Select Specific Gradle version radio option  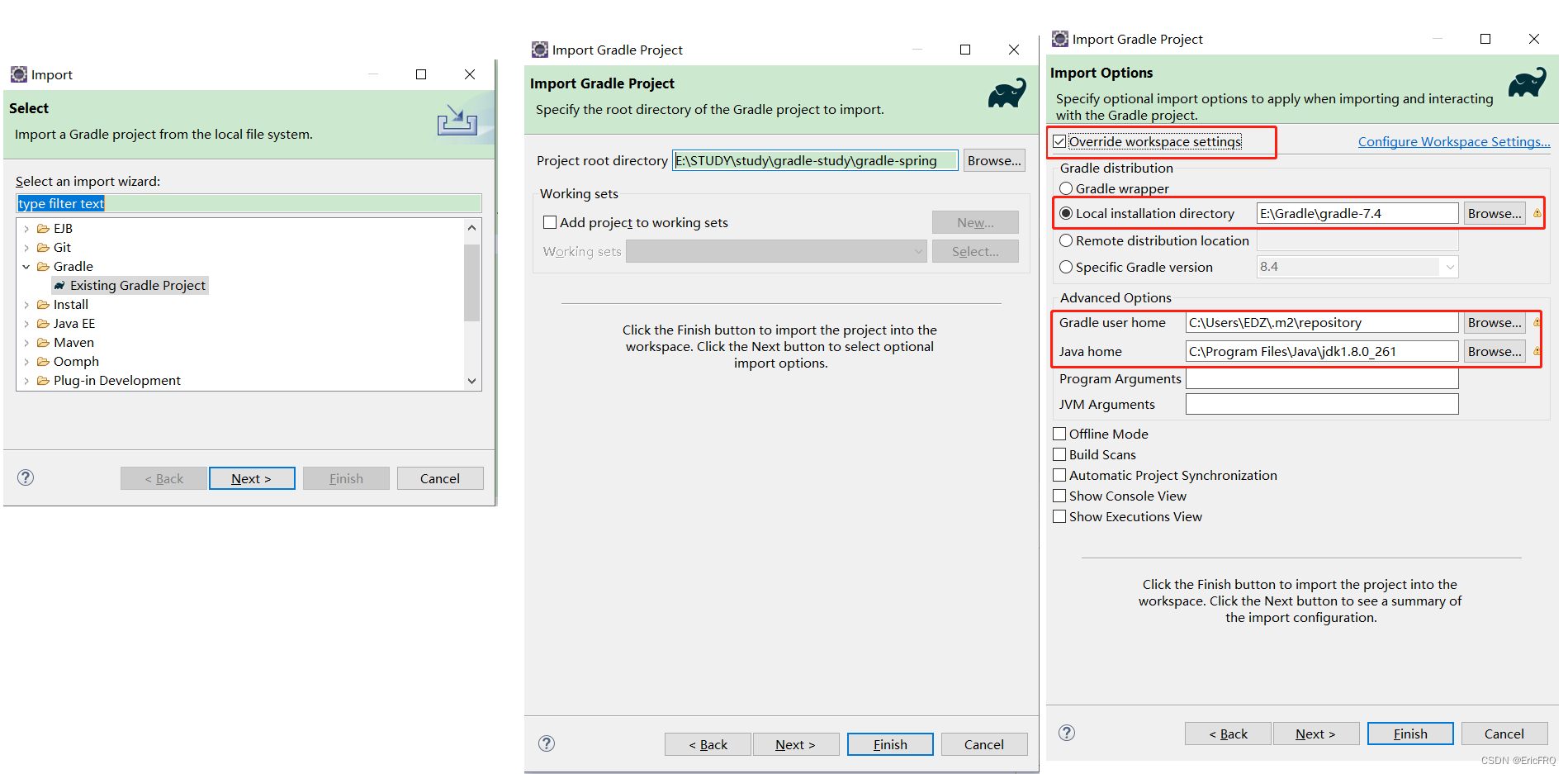1066,267
